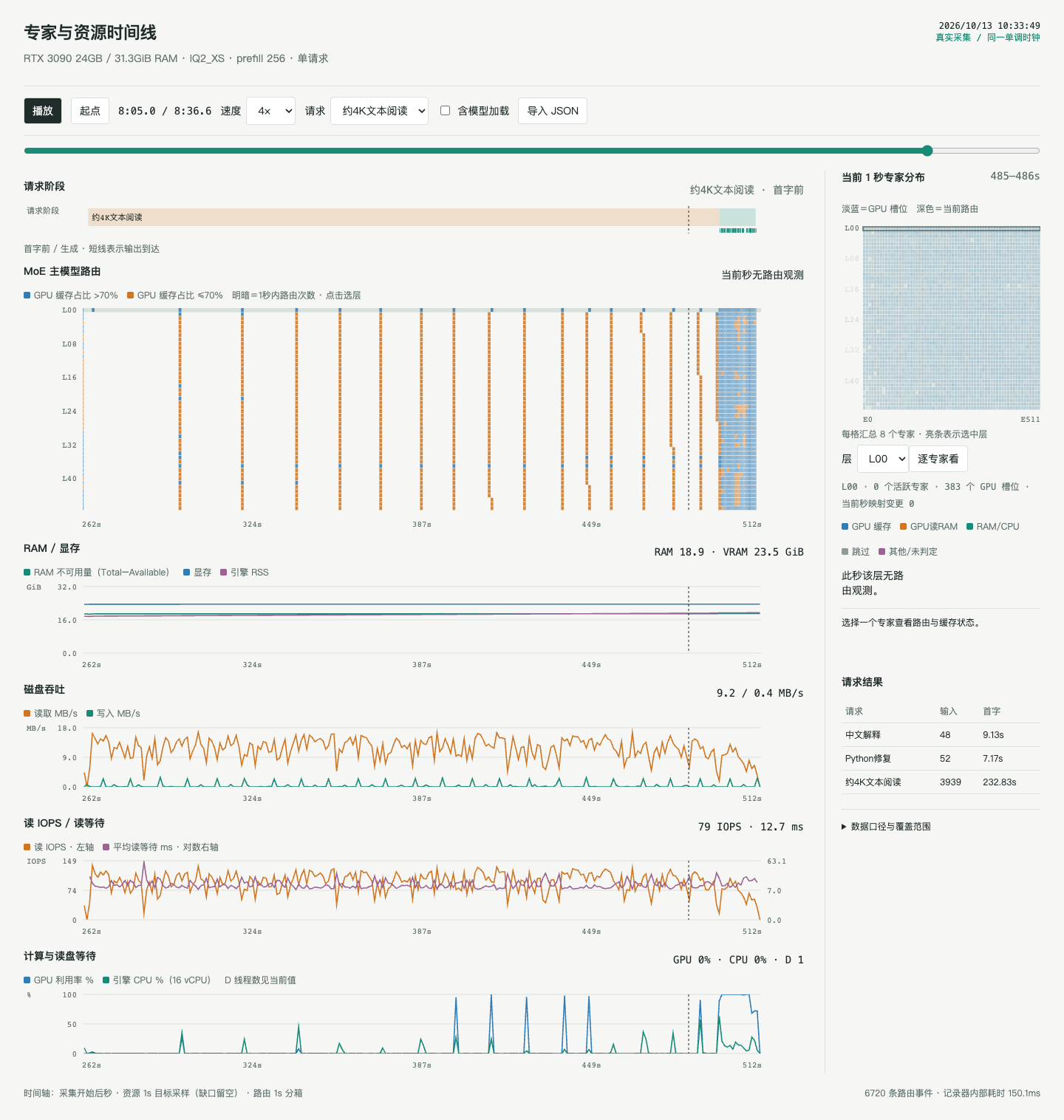Switch to 逐专家看 view
The height and width of the screenshot is (1120, 1064).
click(x=938, y=459)
